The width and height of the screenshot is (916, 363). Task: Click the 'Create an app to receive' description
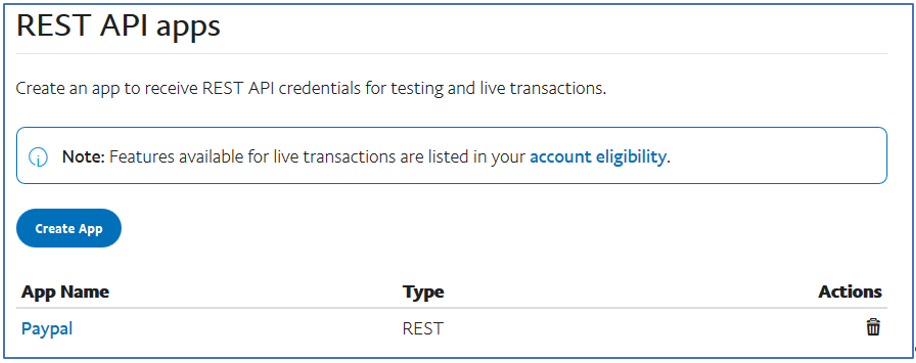point(107,89)
